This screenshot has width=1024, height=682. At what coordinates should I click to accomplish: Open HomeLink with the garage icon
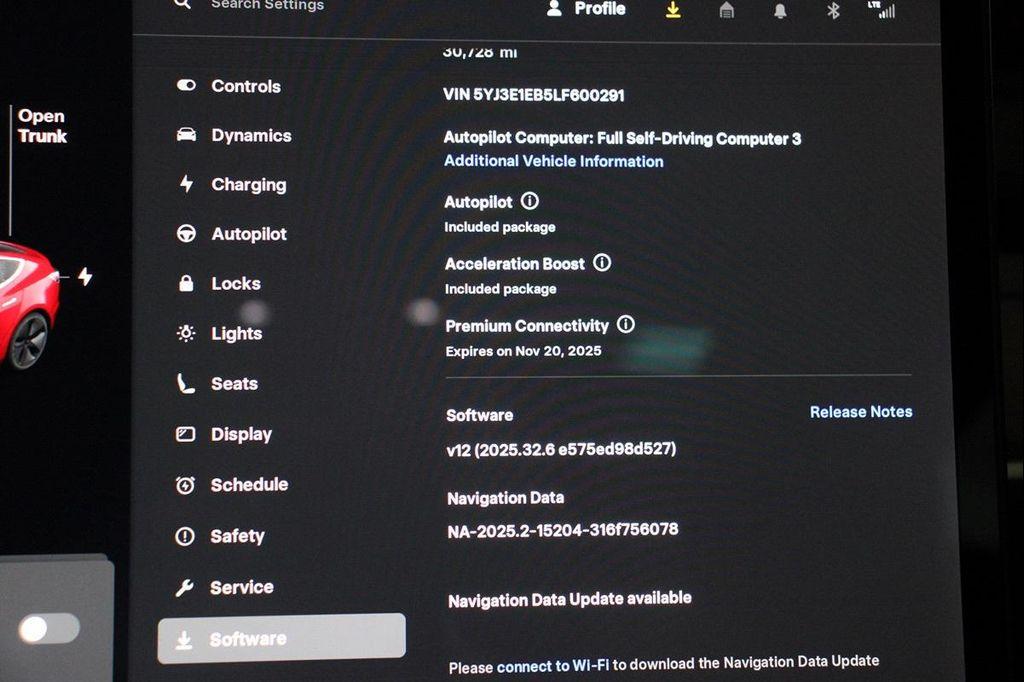(726, 12)
